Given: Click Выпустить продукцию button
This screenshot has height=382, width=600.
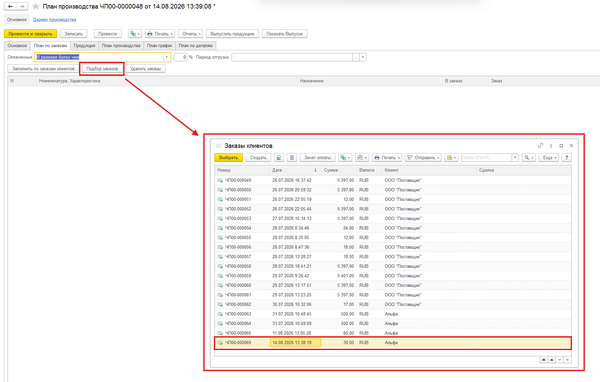Looking at the screenshot, I should pyautogui.click(x=232, y=34).
